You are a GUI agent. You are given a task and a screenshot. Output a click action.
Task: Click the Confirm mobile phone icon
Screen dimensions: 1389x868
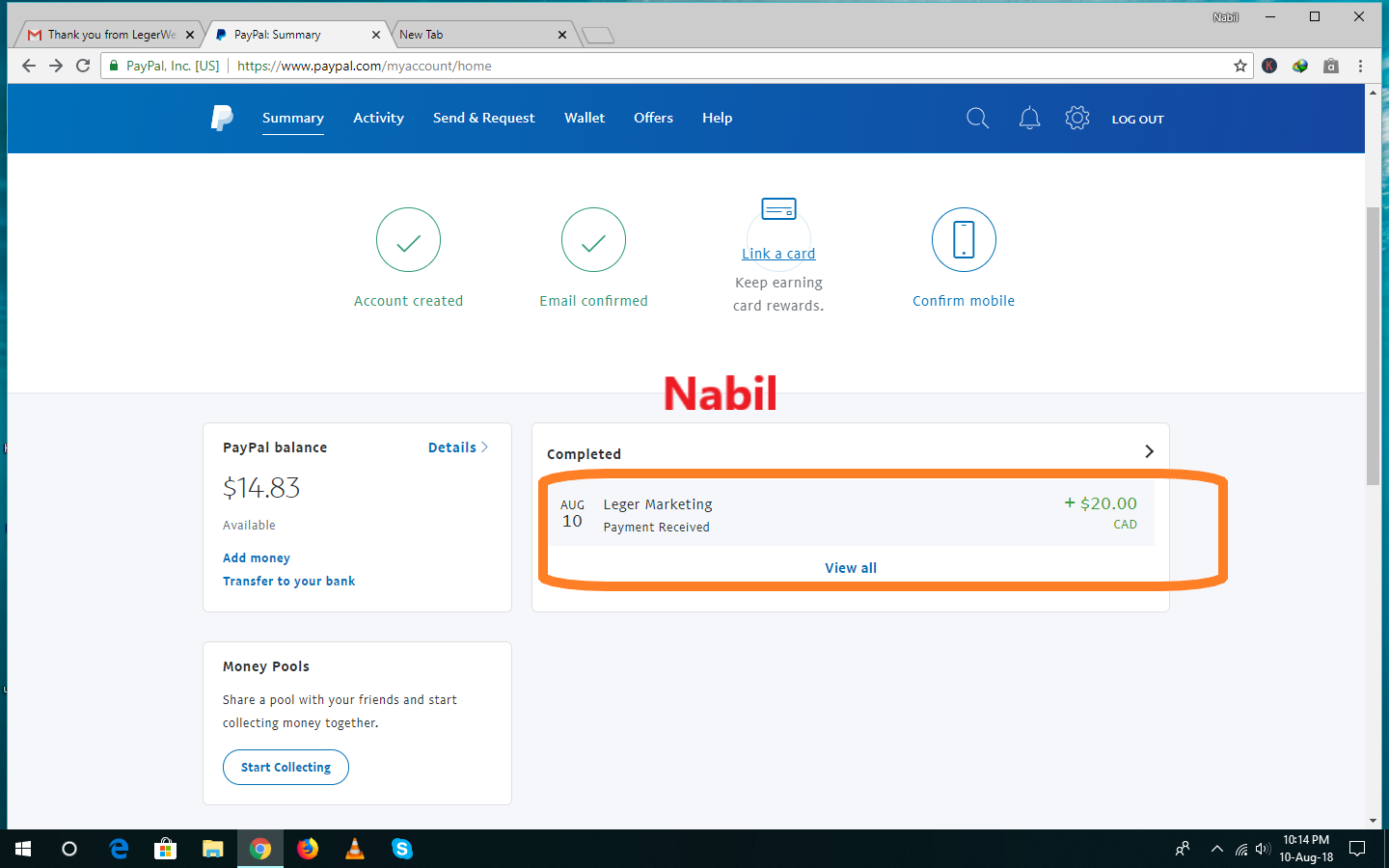[x=964, y=240]
